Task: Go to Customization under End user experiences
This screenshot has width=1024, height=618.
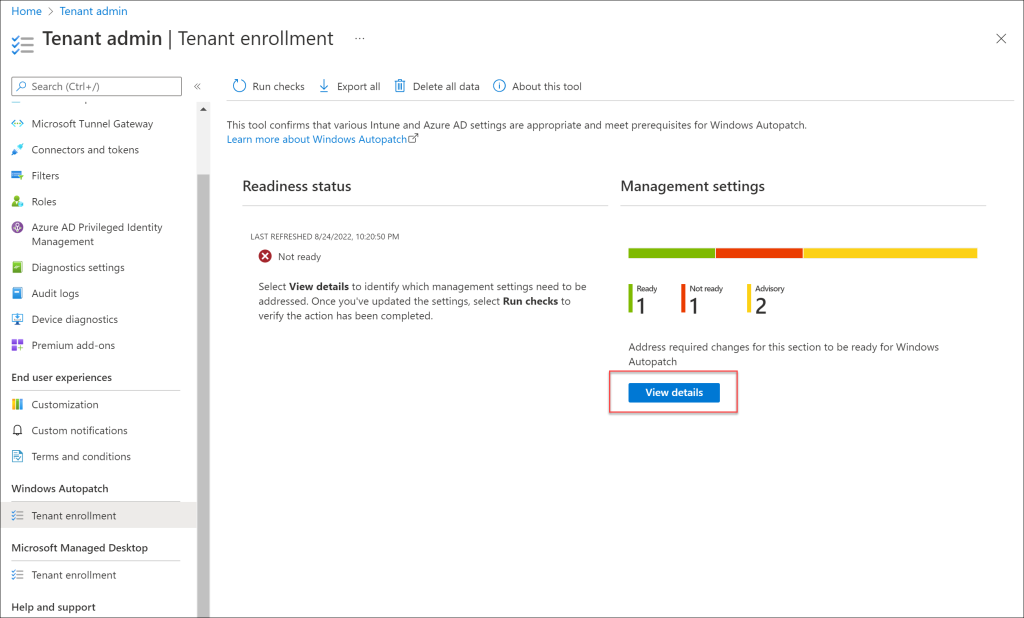Action: point(65,404)
